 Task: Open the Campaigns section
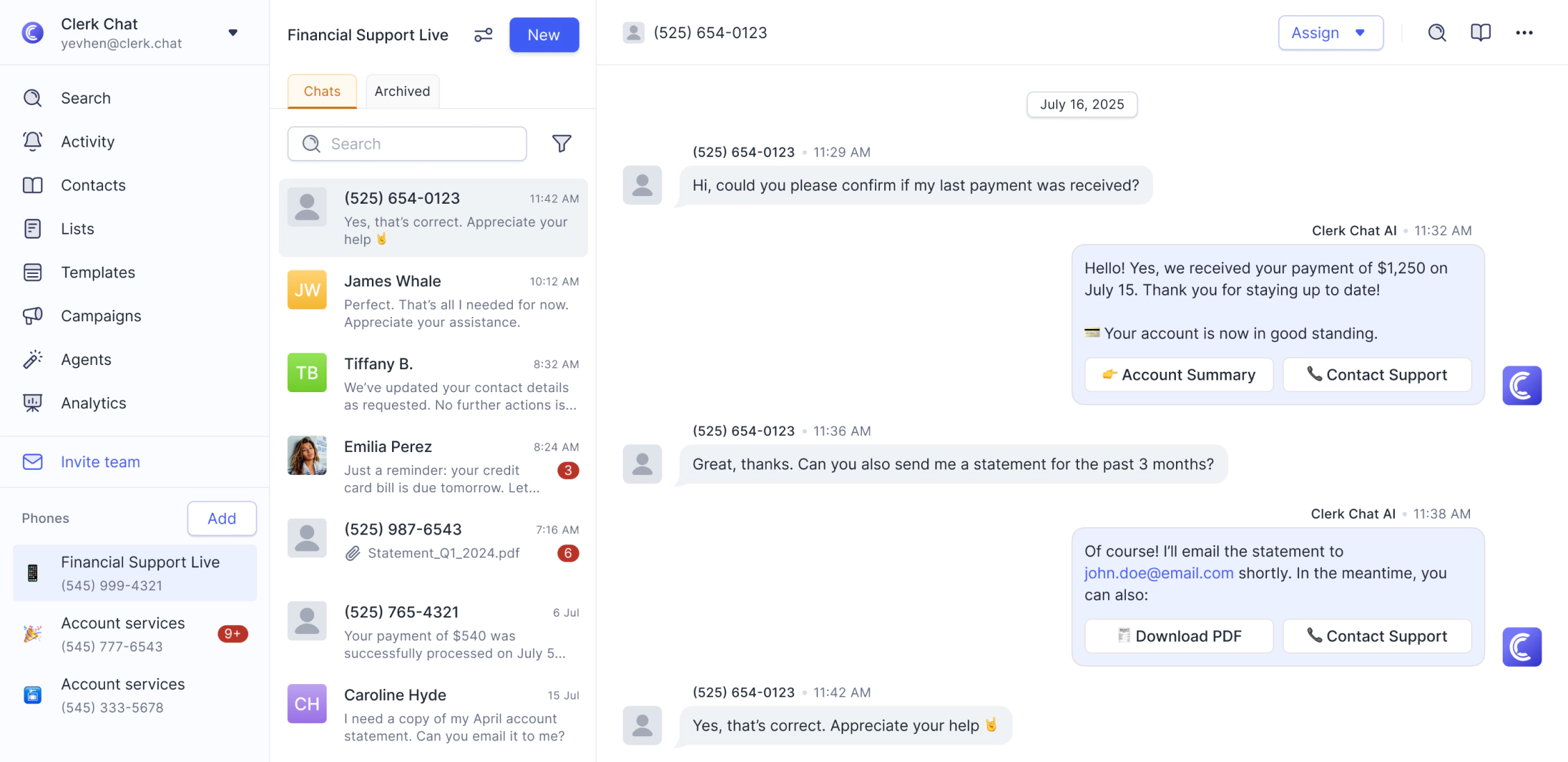point(100,316)
